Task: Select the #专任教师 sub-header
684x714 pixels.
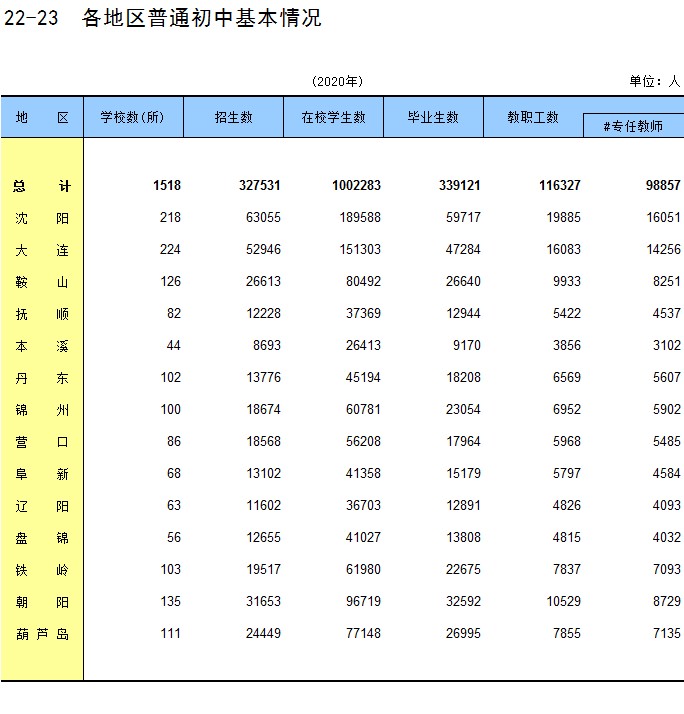Action: 633,126
